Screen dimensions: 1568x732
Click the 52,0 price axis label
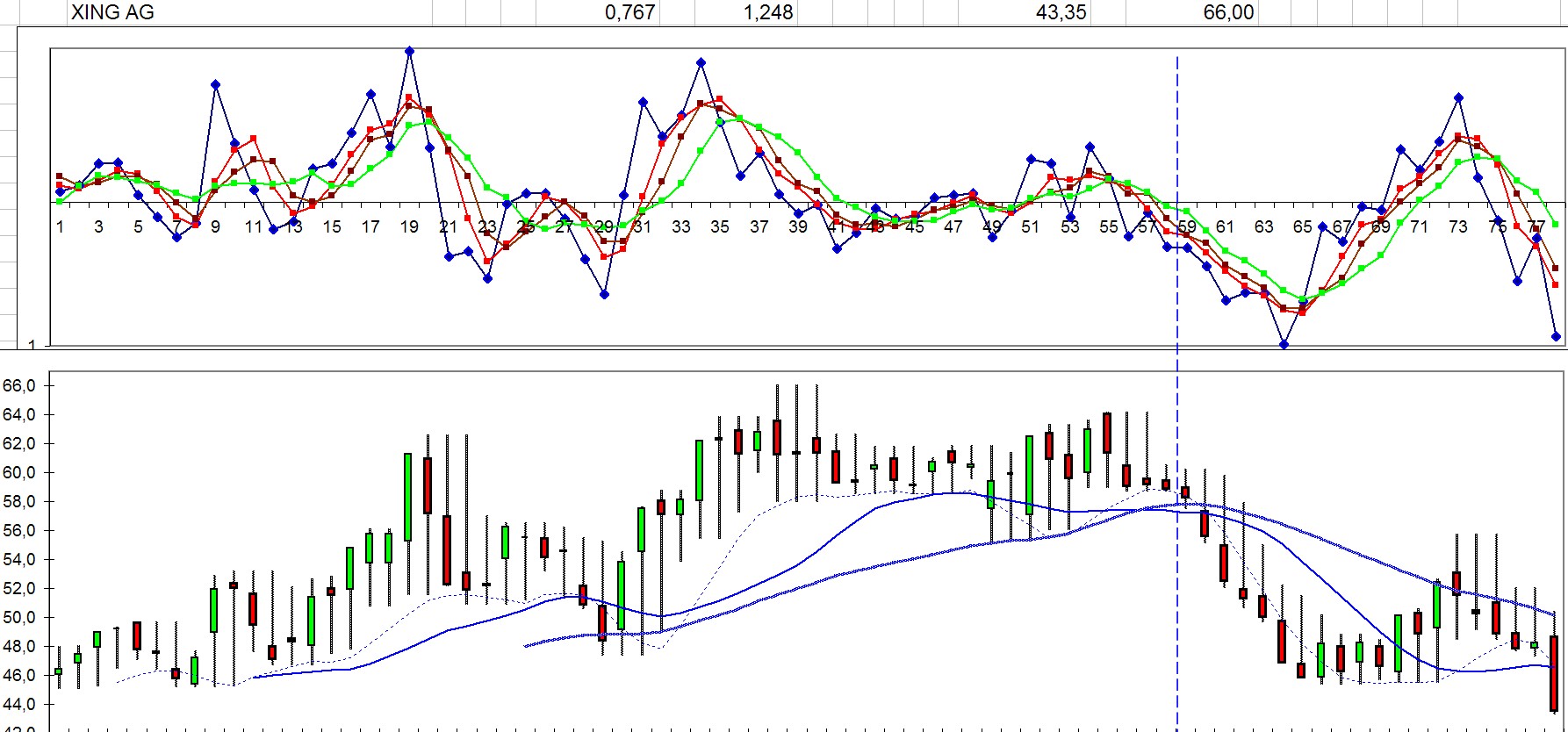click(x=19, y=588)
